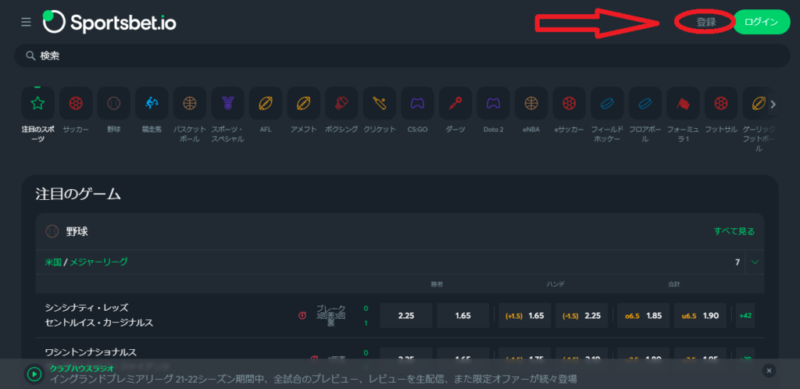
Task: Open the hamburger menu
Action: 26,22
